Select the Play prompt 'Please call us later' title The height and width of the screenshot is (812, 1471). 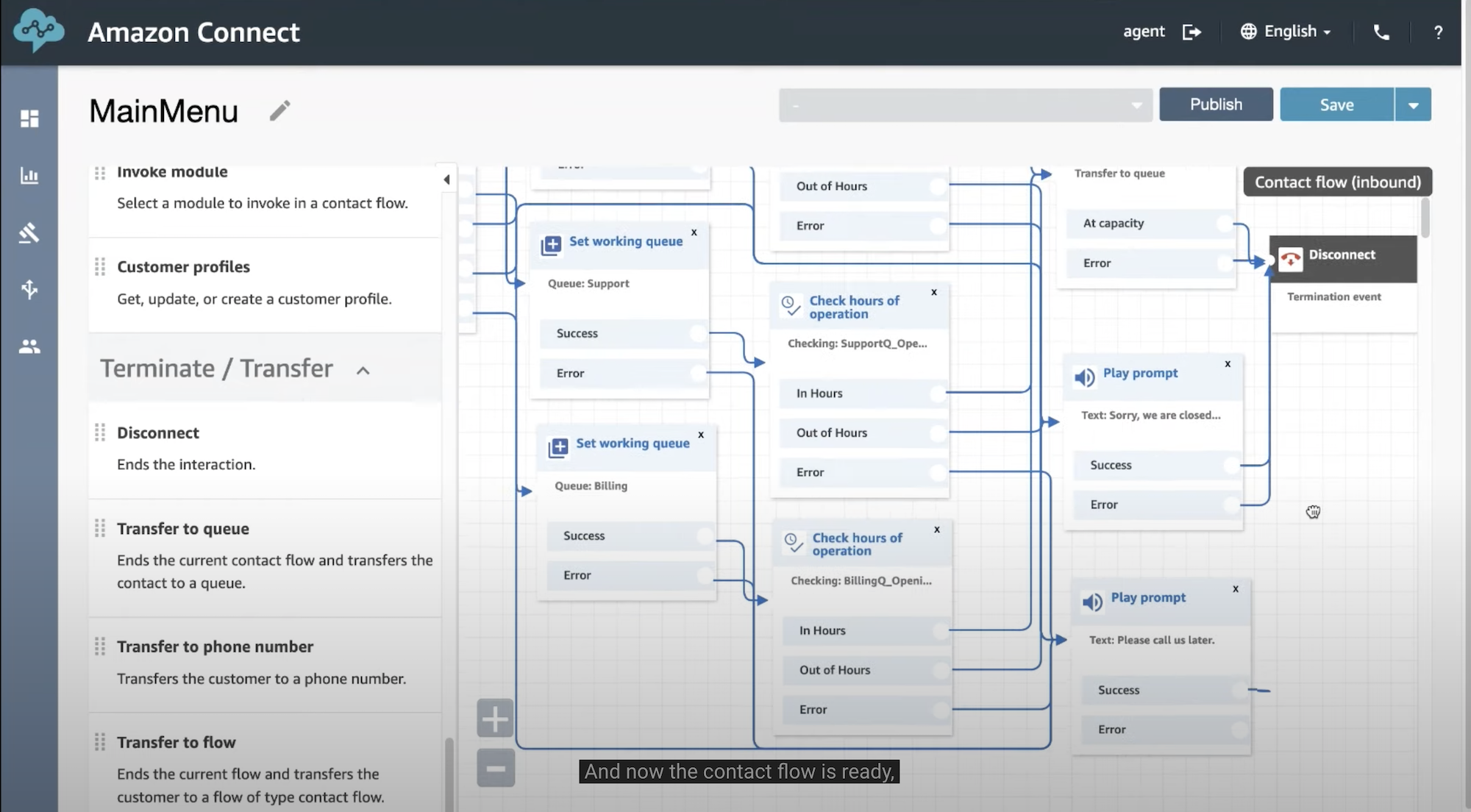pyautogui.click(x=1148, y=597)
